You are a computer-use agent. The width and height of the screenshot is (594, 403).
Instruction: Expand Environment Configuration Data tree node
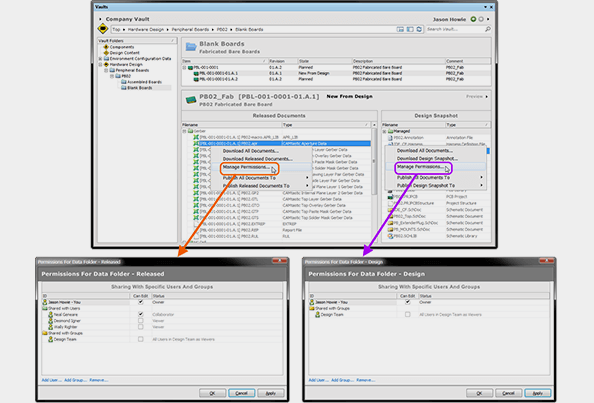pos(100,59)
